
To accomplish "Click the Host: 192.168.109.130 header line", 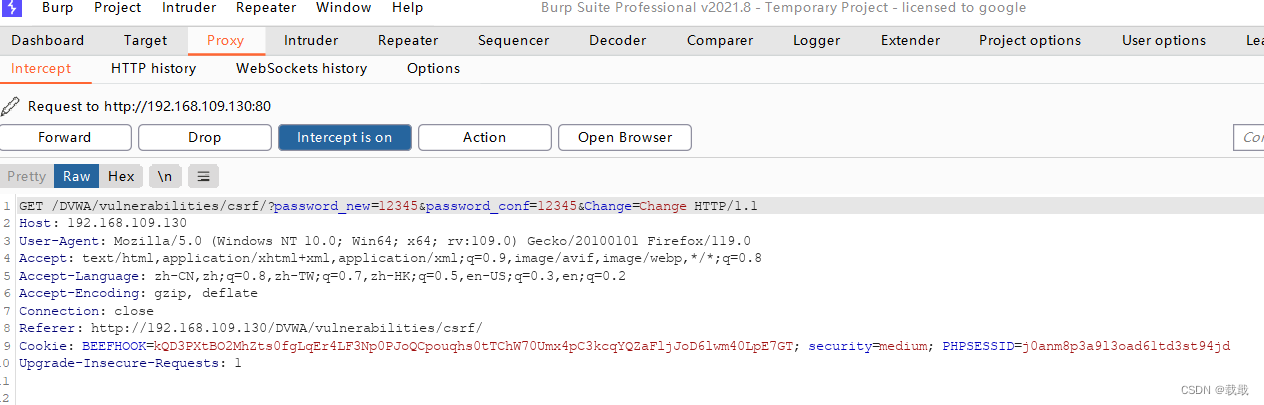I will tap(103, 223).
